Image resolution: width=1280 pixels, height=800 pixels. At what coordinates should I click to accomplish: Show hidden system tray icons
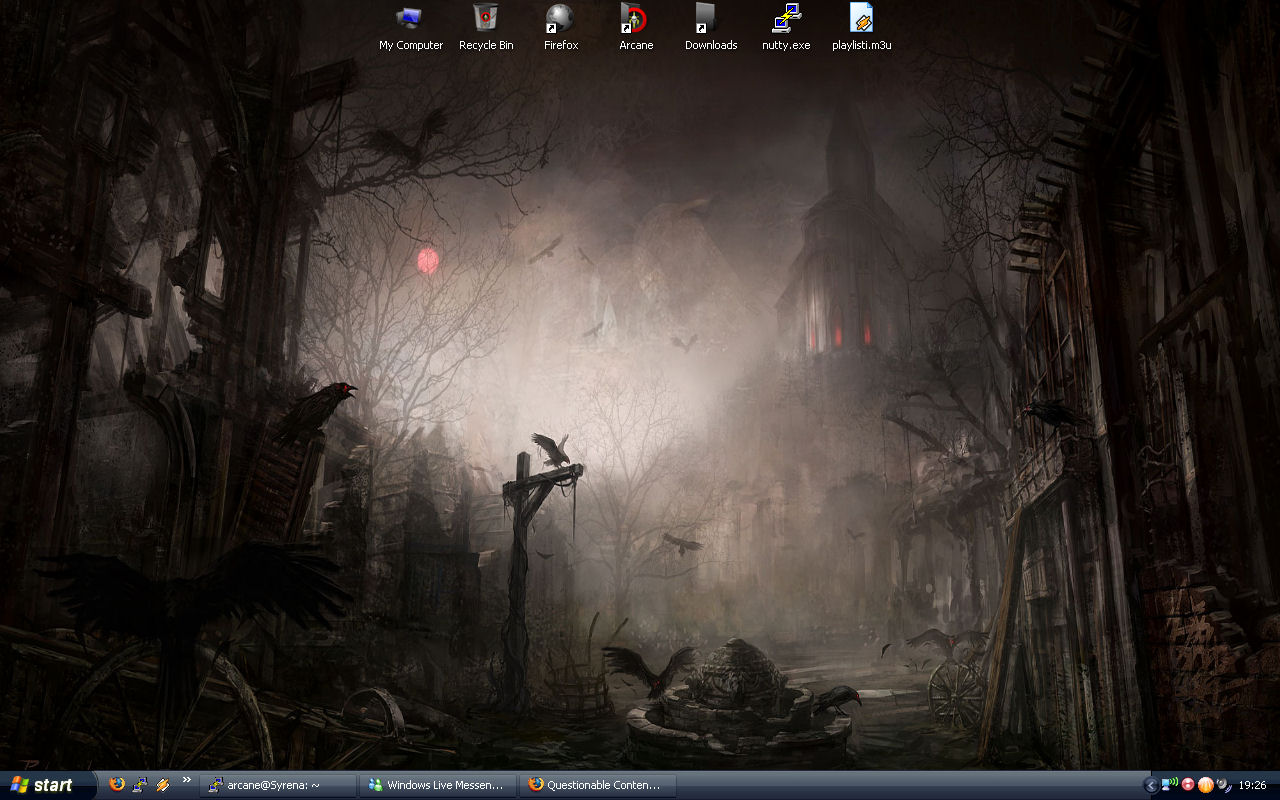pyautogui.click(x=1150, y=785)
